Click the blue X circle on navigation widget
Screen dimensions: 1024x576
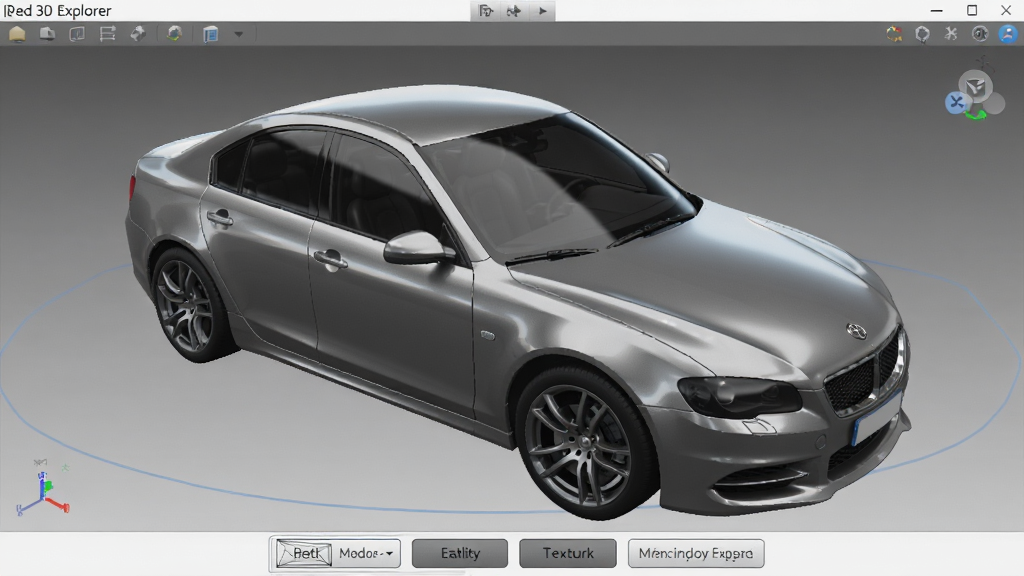[956, 103]
